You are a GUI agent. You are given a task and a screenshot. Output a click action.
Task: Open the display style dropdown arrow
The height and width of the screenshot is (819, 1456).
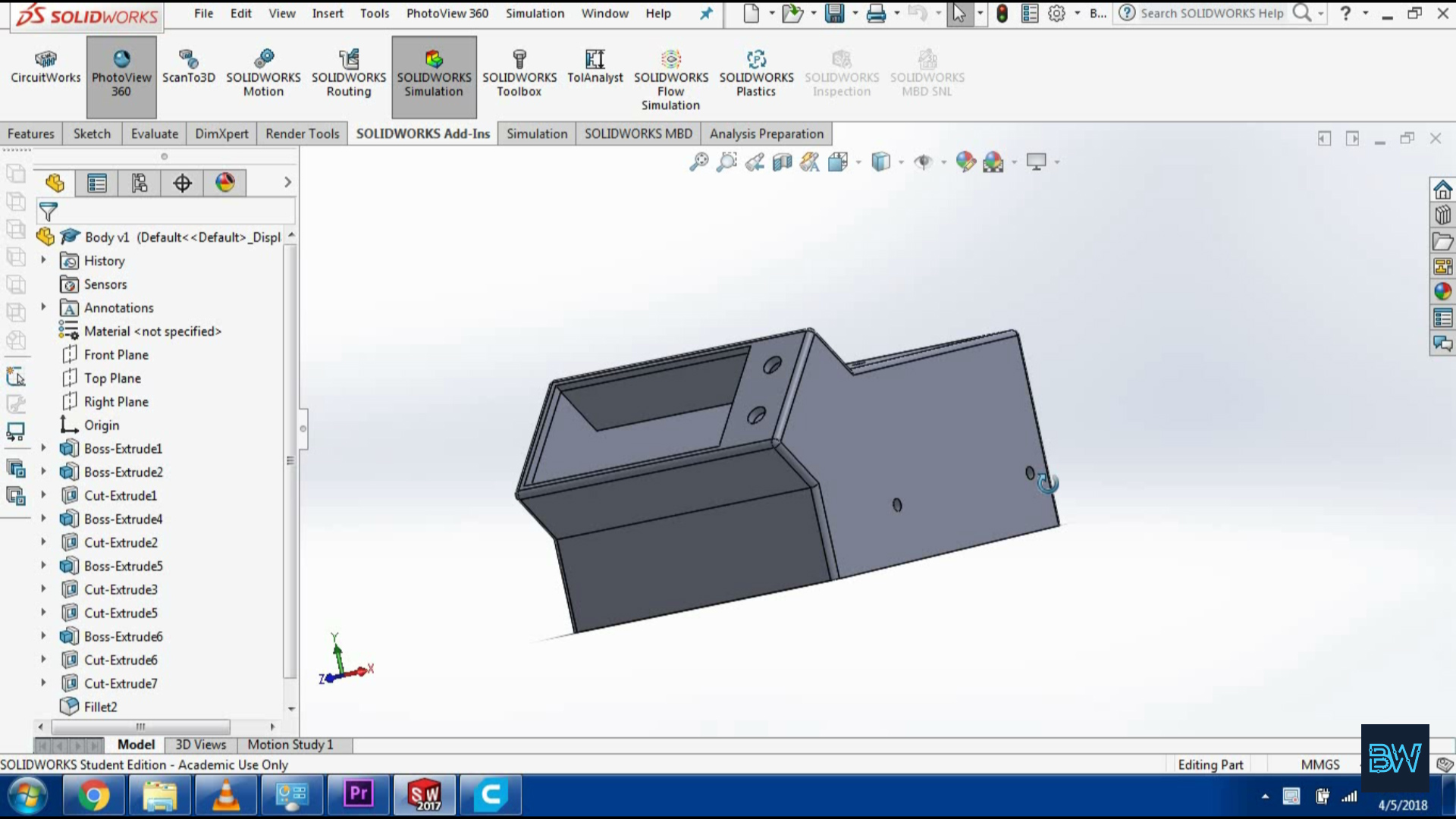(901, 162)
